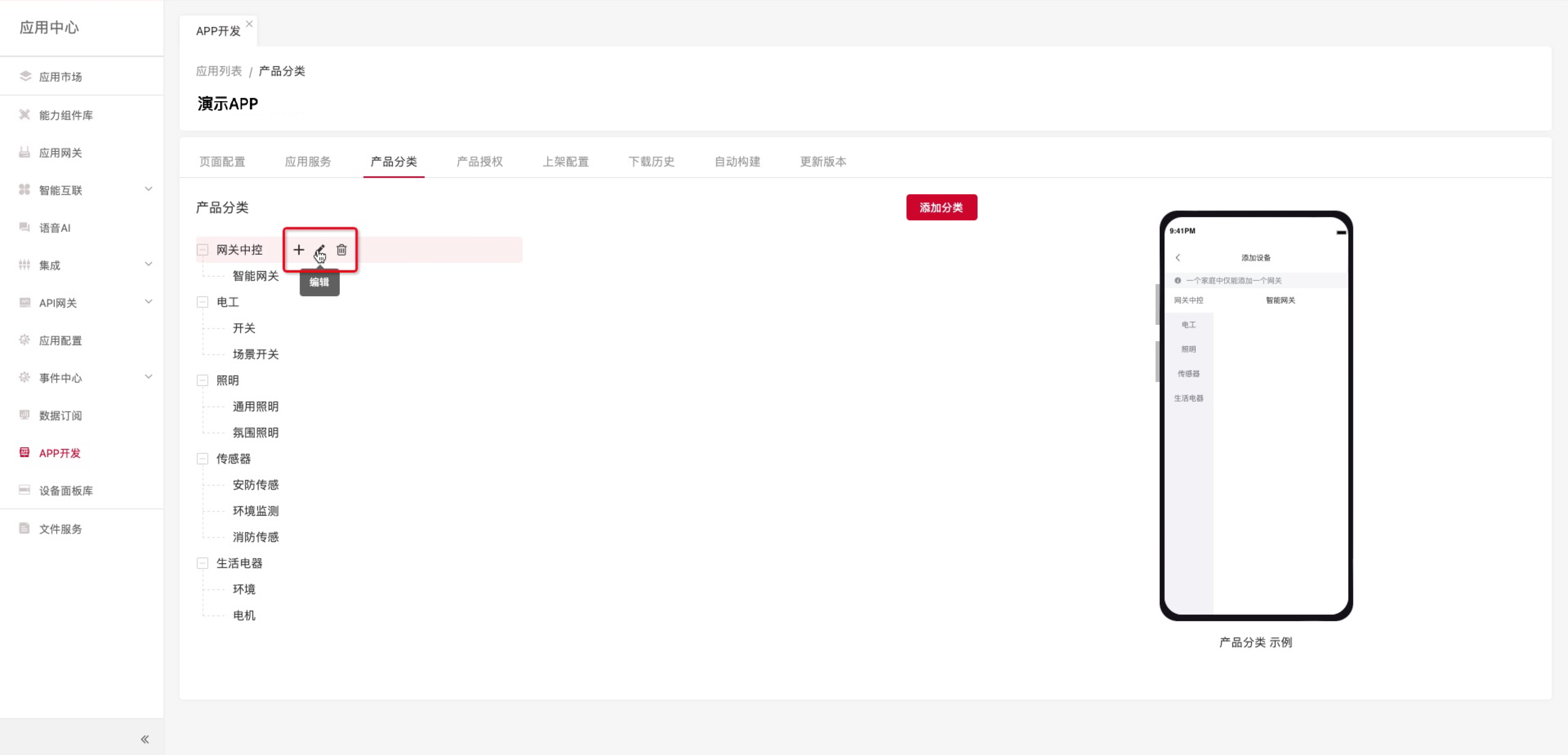Go to 应用列表 breadcrumb link
The height and width of the screenshot is (755, 1568).
219,71
